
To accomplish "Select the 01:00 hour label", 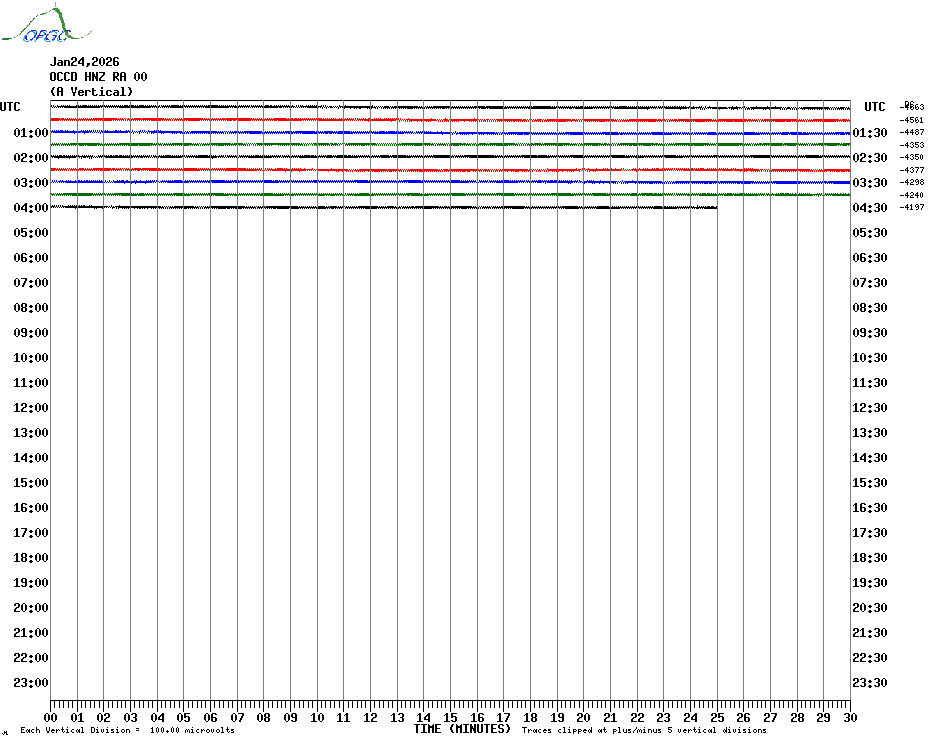I will [x=31, y=132].
